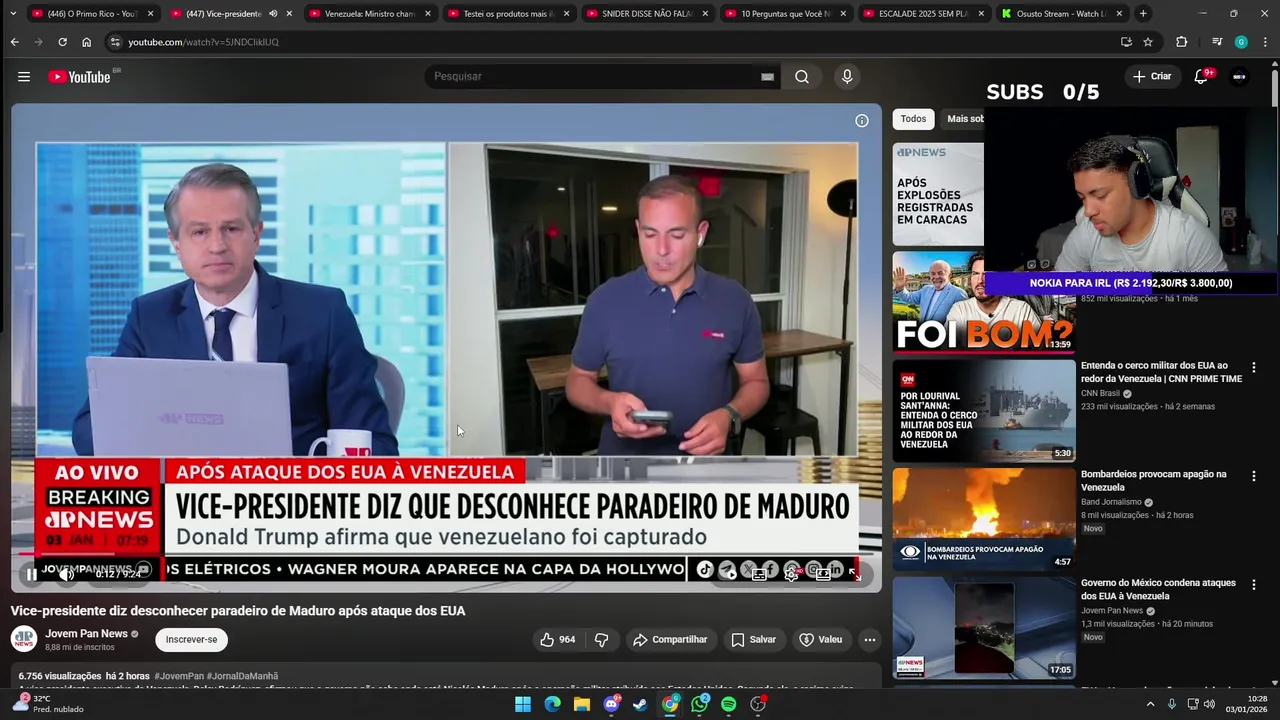Switch to Osusto Stream Kick tab
The width and height of the screenshot is (1280, 720).
pos(1062,14)
